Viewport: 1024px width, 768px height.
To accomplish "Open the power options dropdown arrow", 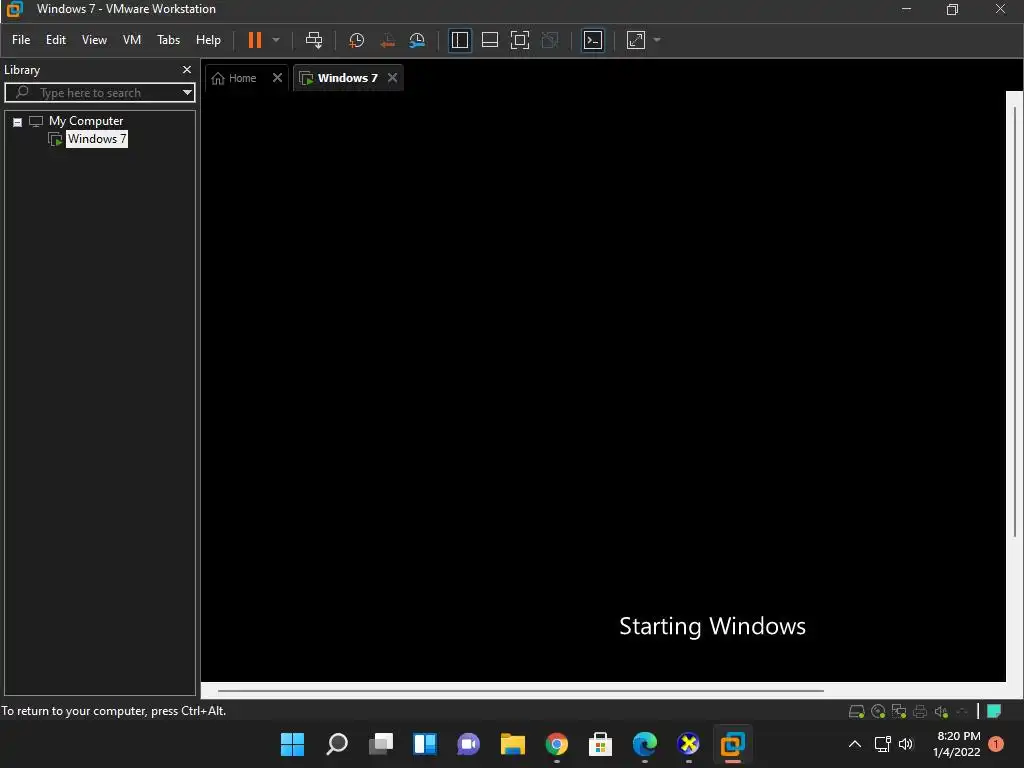I will 276,40.
